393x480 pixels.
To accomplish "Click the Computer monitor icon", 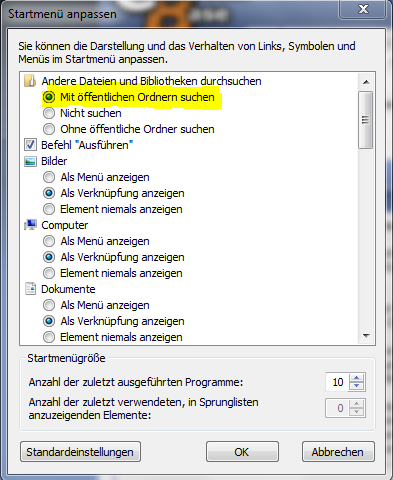I will tap(30, 225).
